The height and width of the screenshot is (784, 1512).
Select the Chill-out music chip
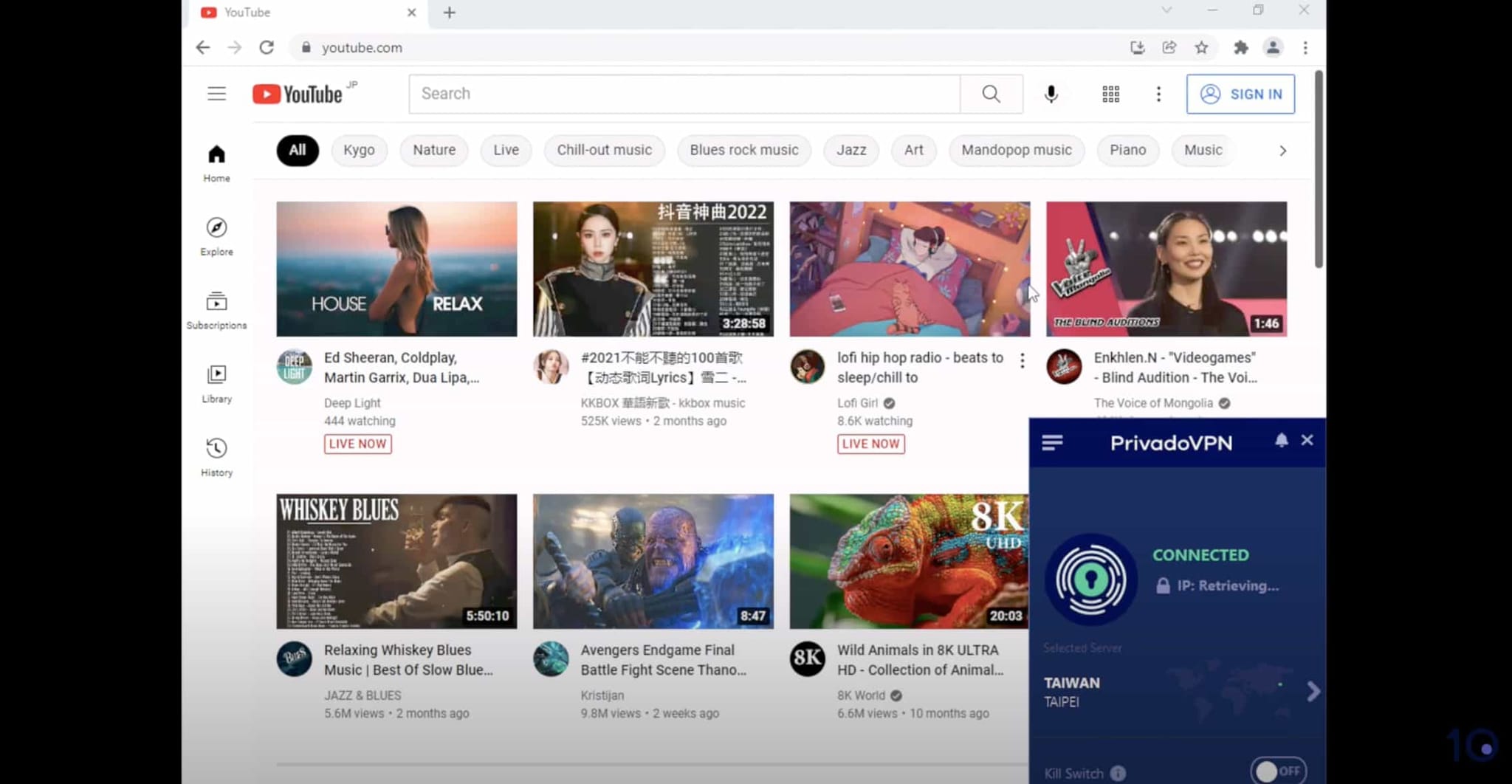(604, 150)
